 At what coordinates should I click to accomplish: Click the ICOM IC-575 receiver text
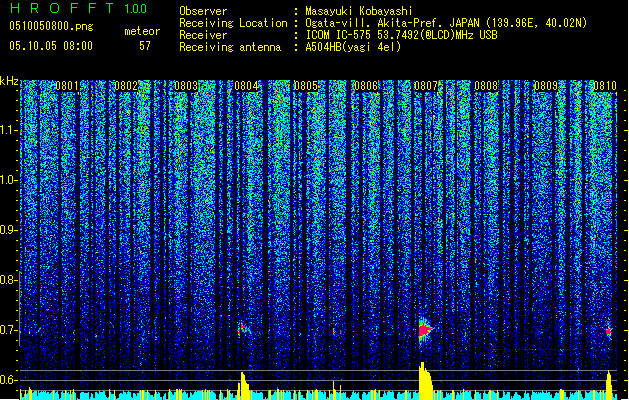coord(401,35)
